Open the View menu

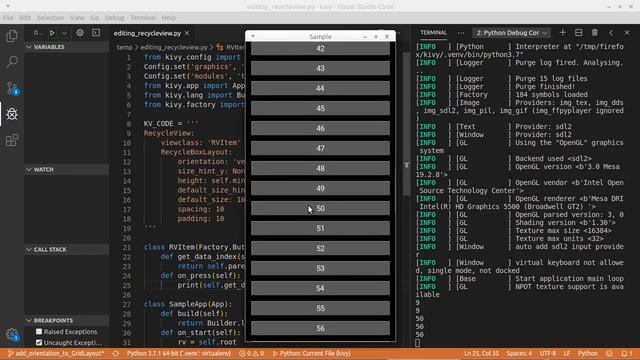(77, 18)
